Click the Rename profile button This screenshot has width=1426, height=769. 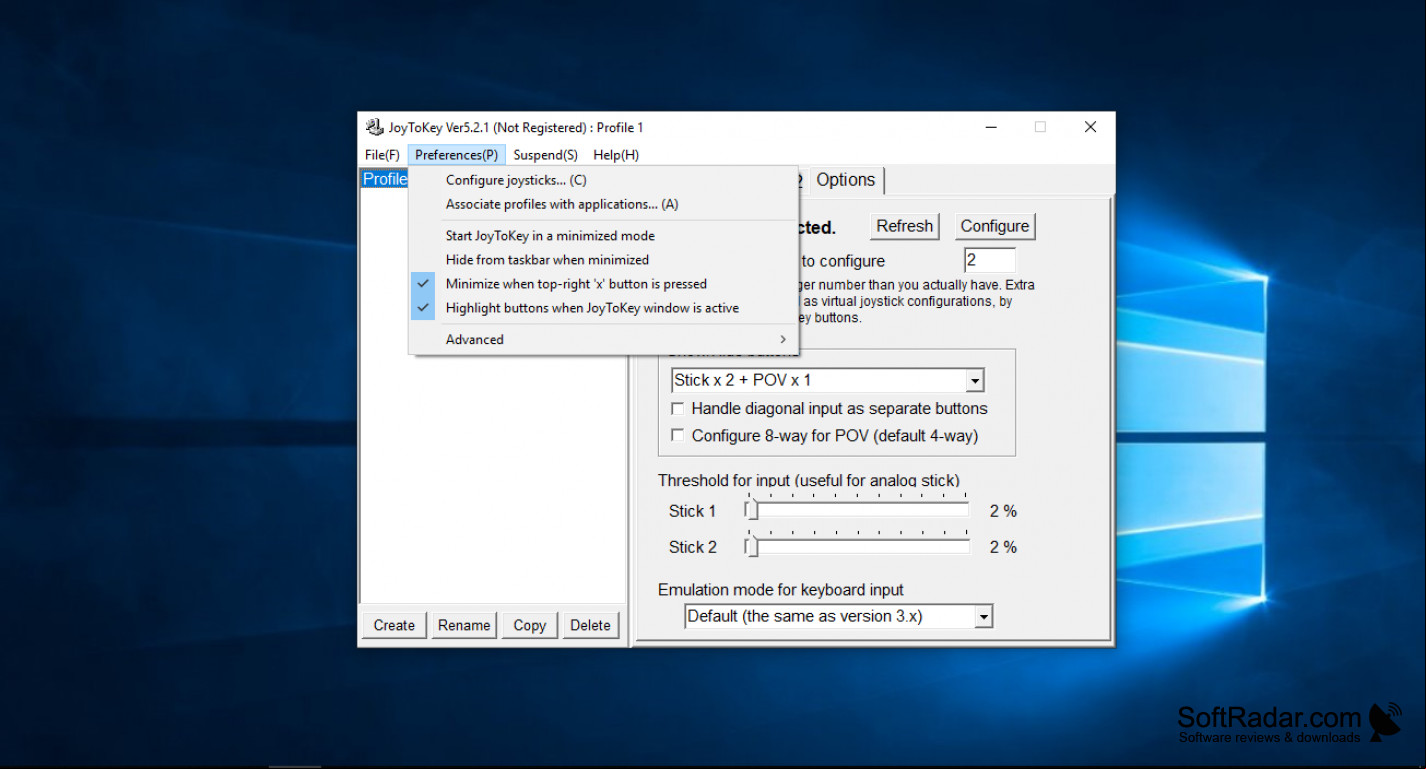point(464,625)
